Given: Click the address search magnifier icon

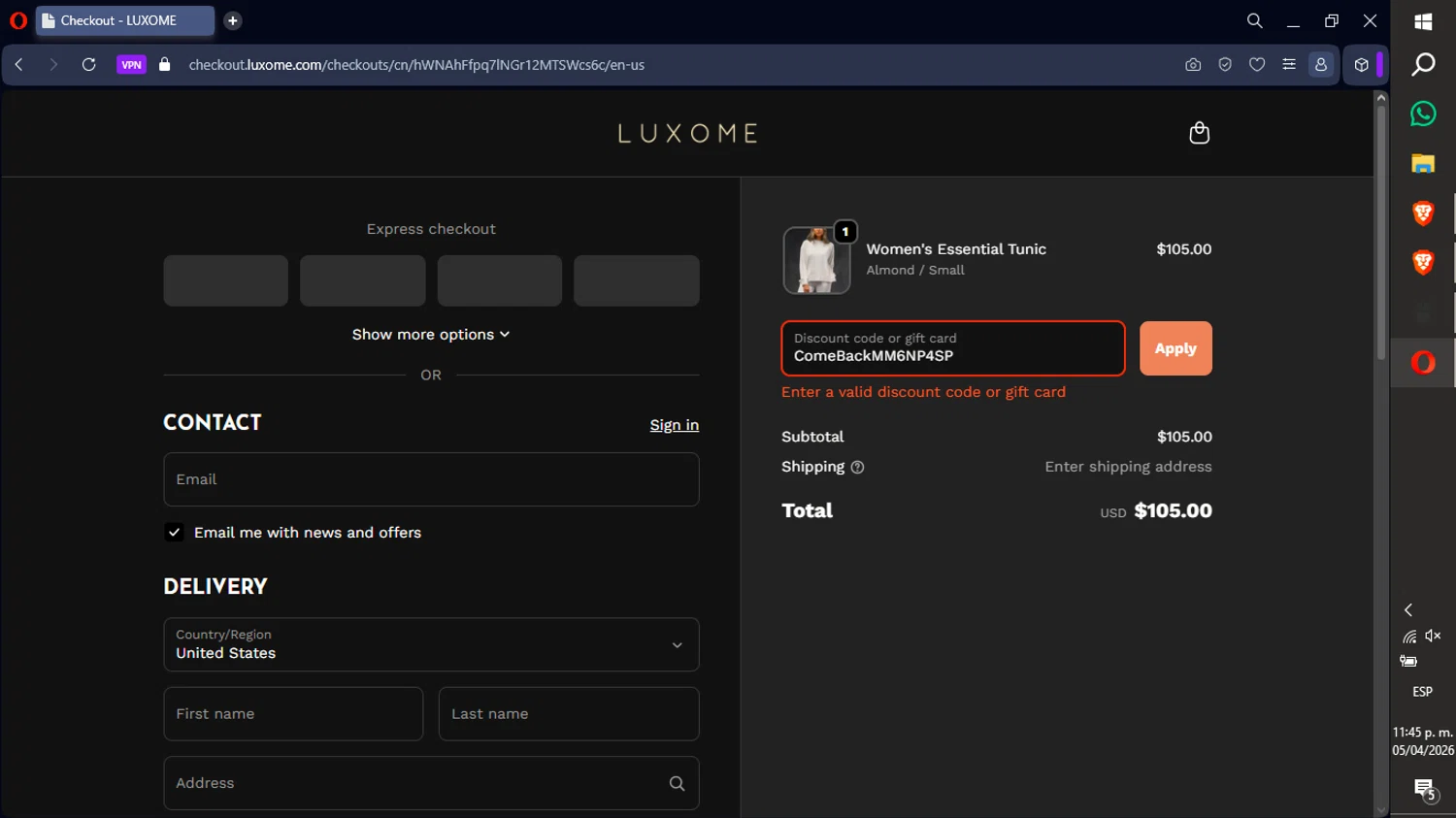Looking at the screenshot, I should [x=677, y=783].
